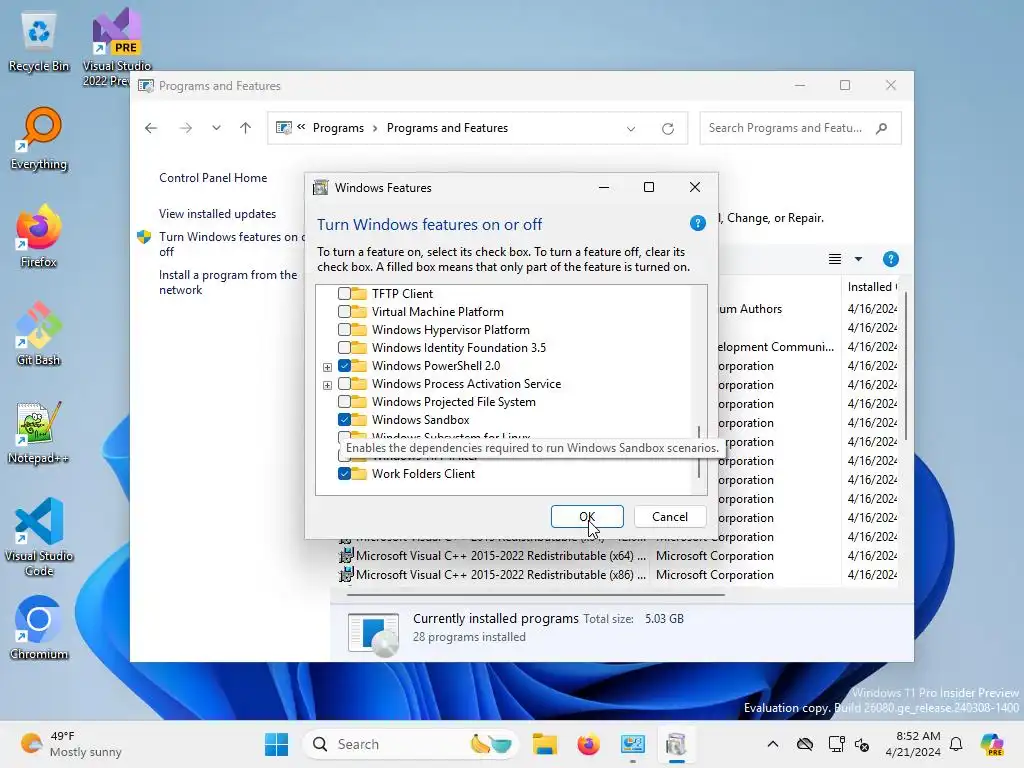Click the Windows Start button

tap(276, 744)
